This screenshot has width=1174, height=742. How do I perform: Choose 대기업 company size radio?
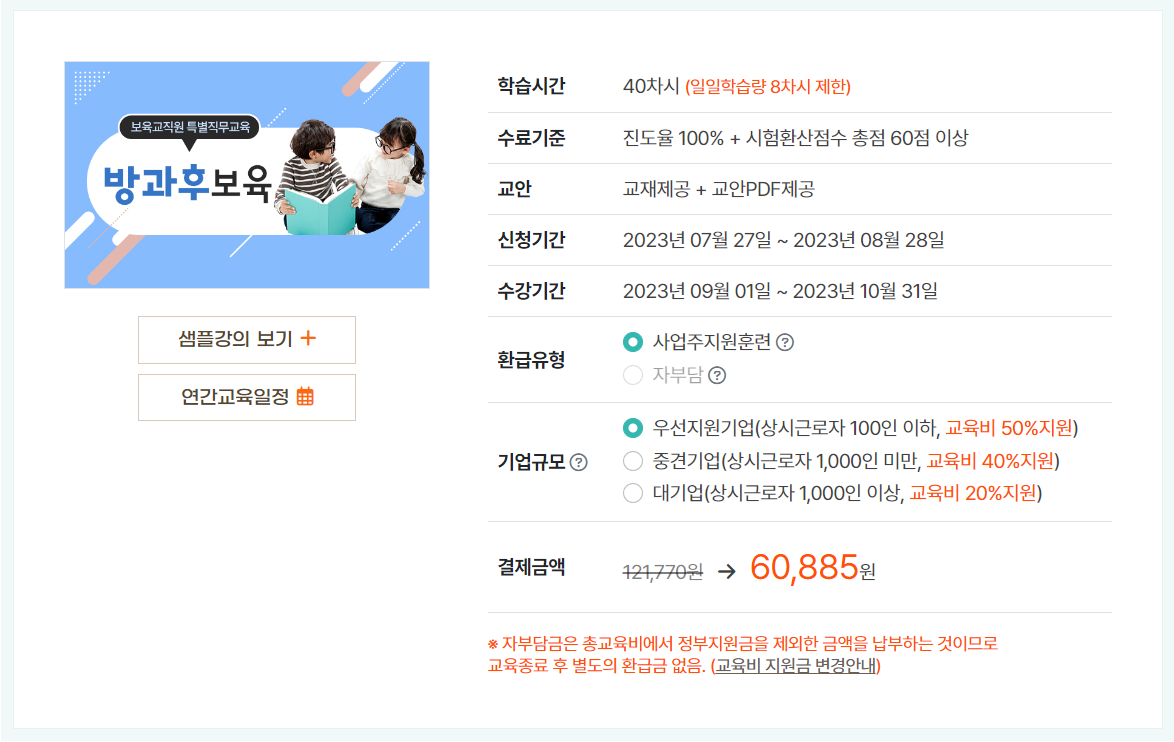click(633, 493)
